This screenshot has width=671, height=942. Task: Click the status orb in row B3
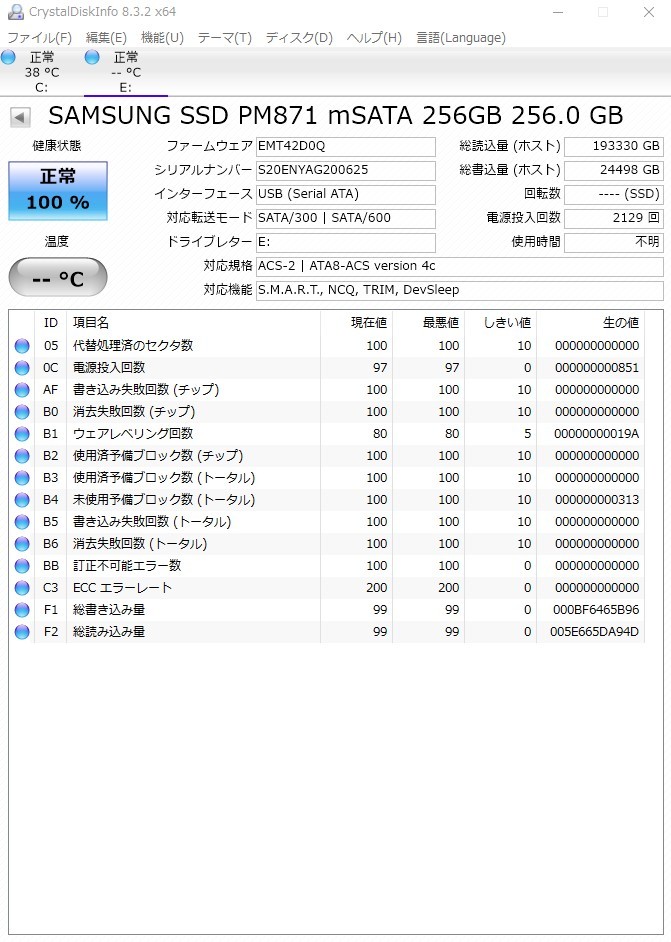(x=22, y=478)
